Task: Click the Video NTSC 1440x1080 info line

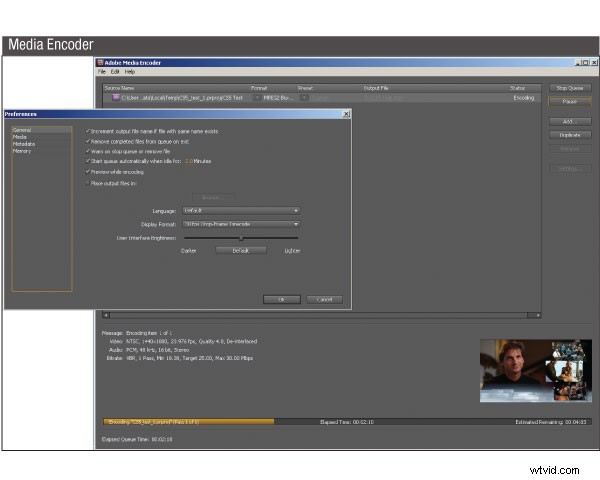Action: click(x=183, y=341)
